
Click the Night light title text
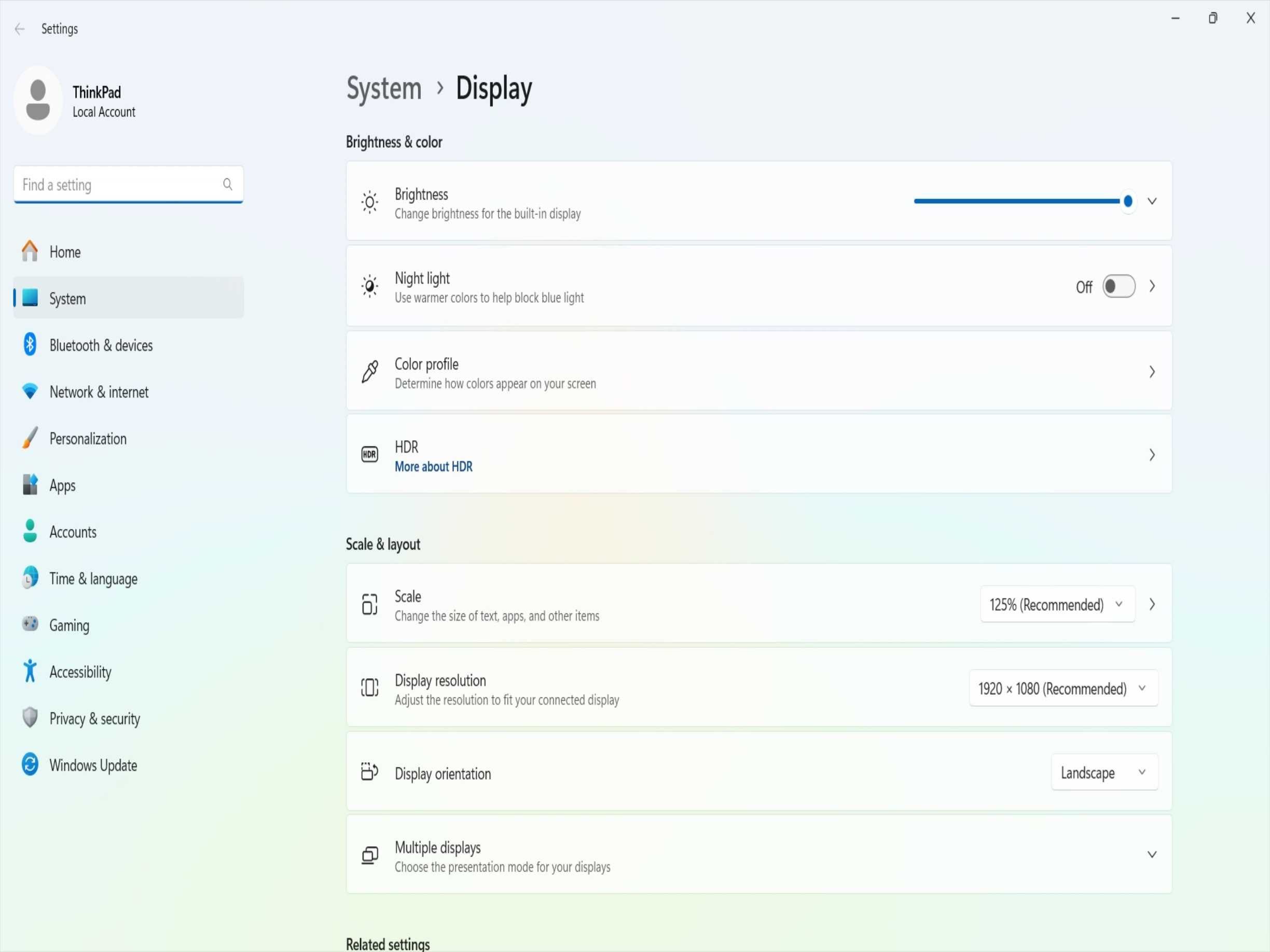(x=422, y=278)
